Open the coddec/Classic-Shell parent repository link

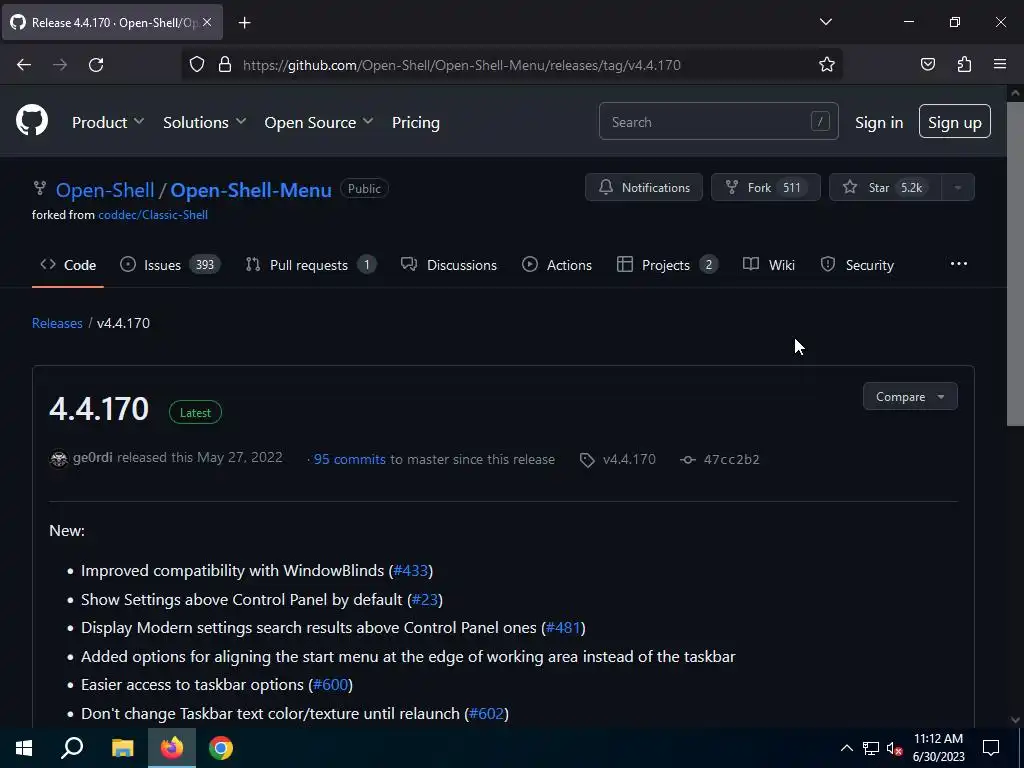click(153, 215)
